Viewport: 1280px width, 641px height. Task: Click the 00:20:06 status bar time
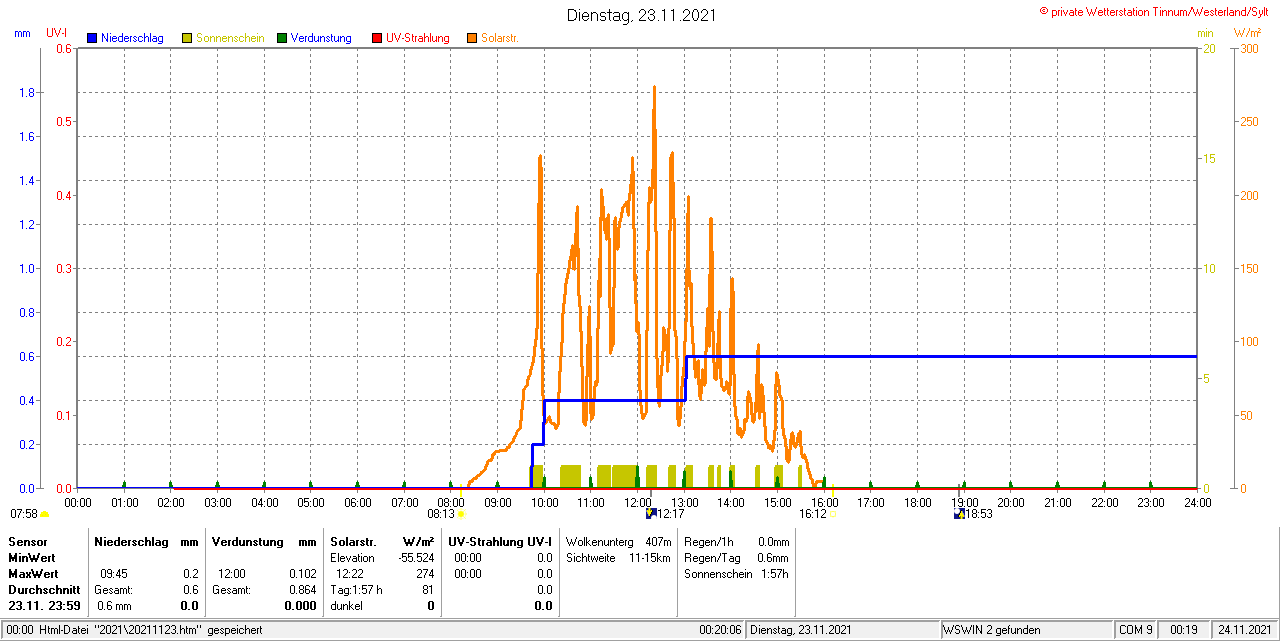[x=720, y=630]
